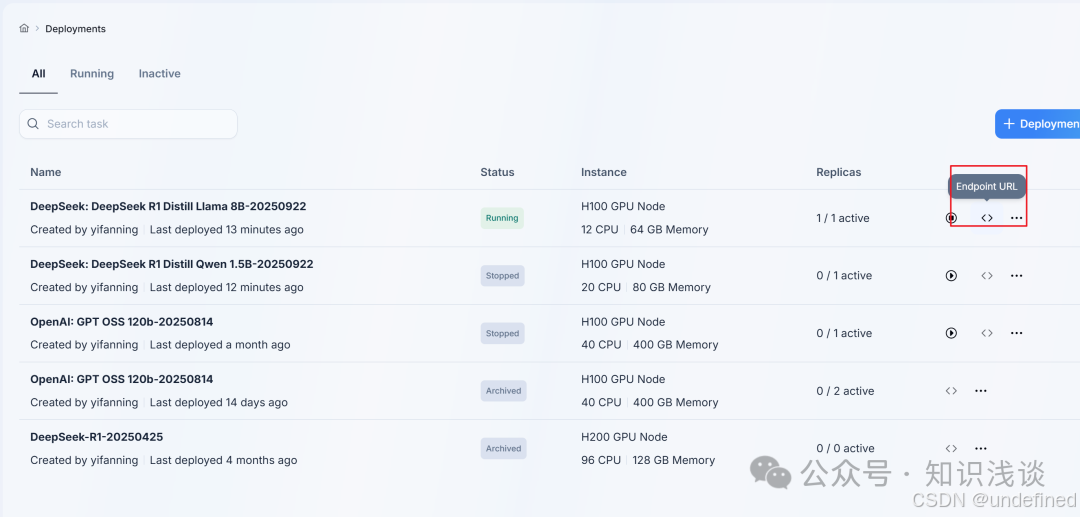This screenshot has width=1080, height=517.
Task: Open endpoint code icon for DeepSeek-R1-20250425
Action: 951,448
